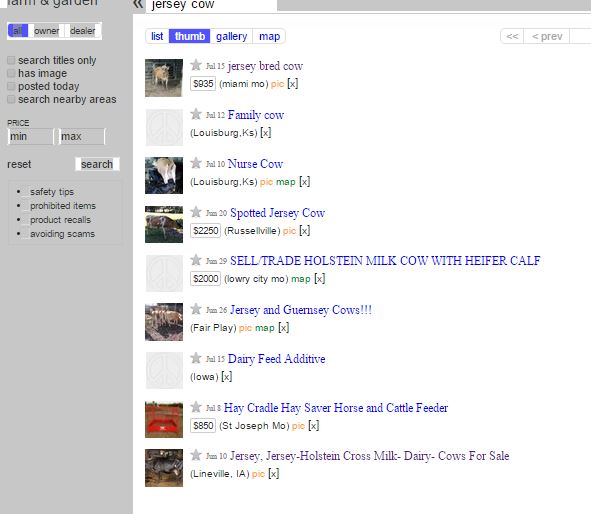Click the max price field
591x514 pixels.
(x=81, y=136)
